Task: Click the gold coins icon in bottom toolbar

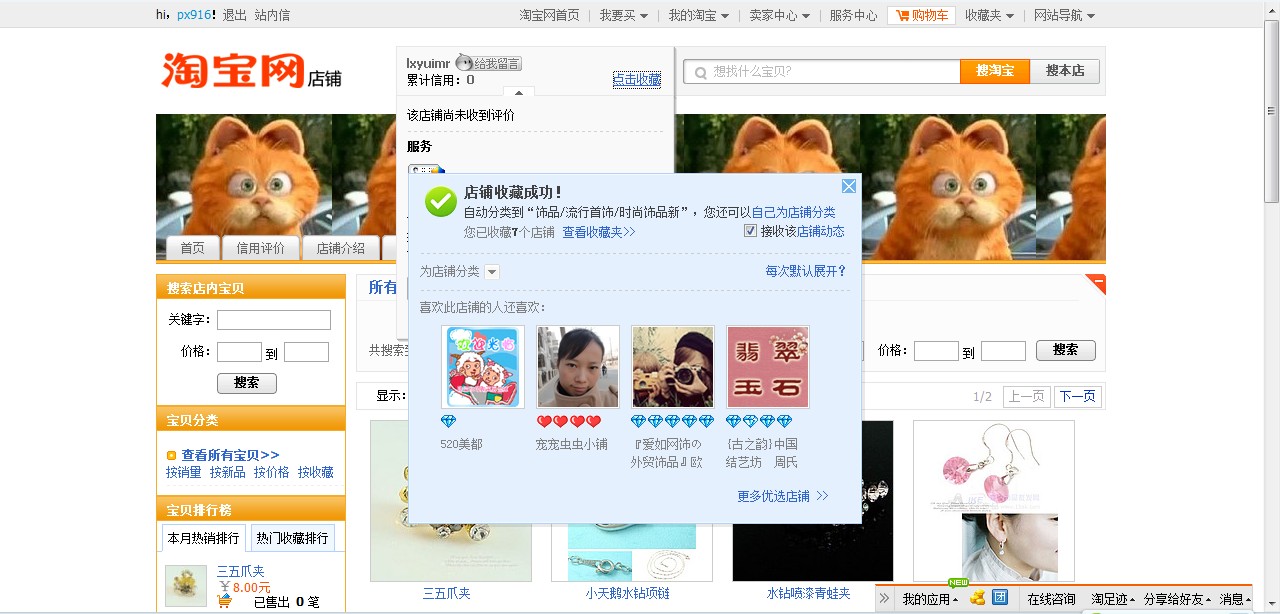Action: click(978, 598)
